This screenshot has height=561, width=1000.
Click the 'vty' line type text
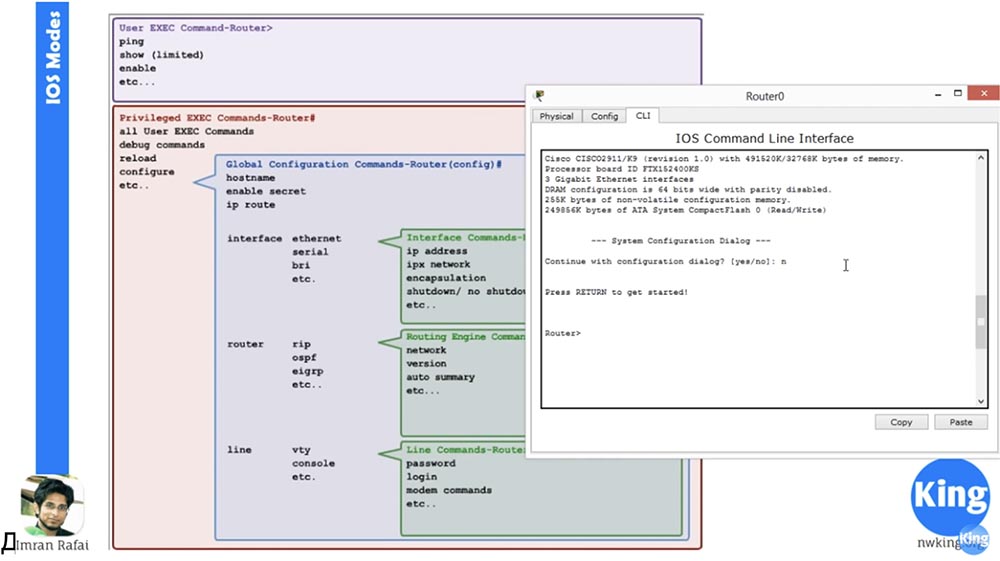point(301,450)
